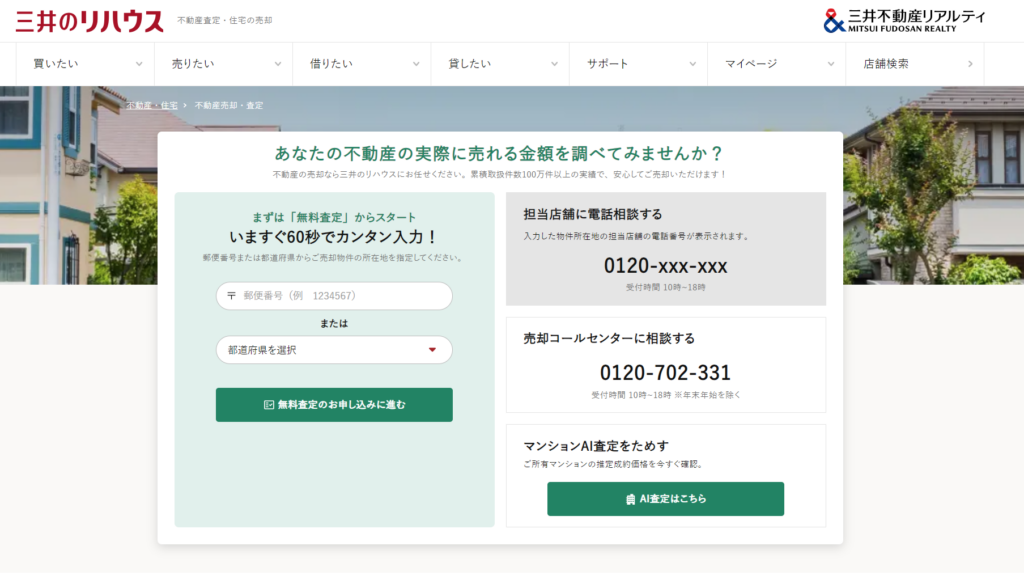This screenshot has height=588, width=1024.
Task: Open the サポート menu
Action: (638, 64)
